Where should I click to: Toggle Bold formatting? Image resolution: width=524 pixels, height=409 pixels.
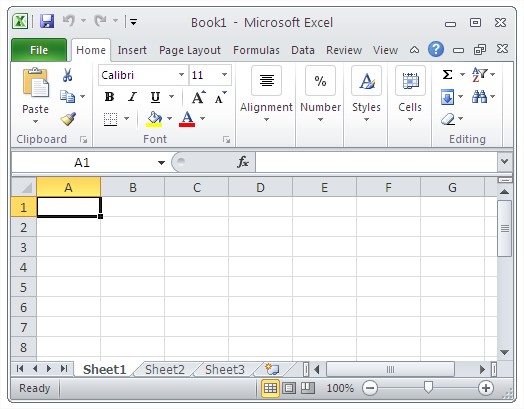click(x=109, y=97)
